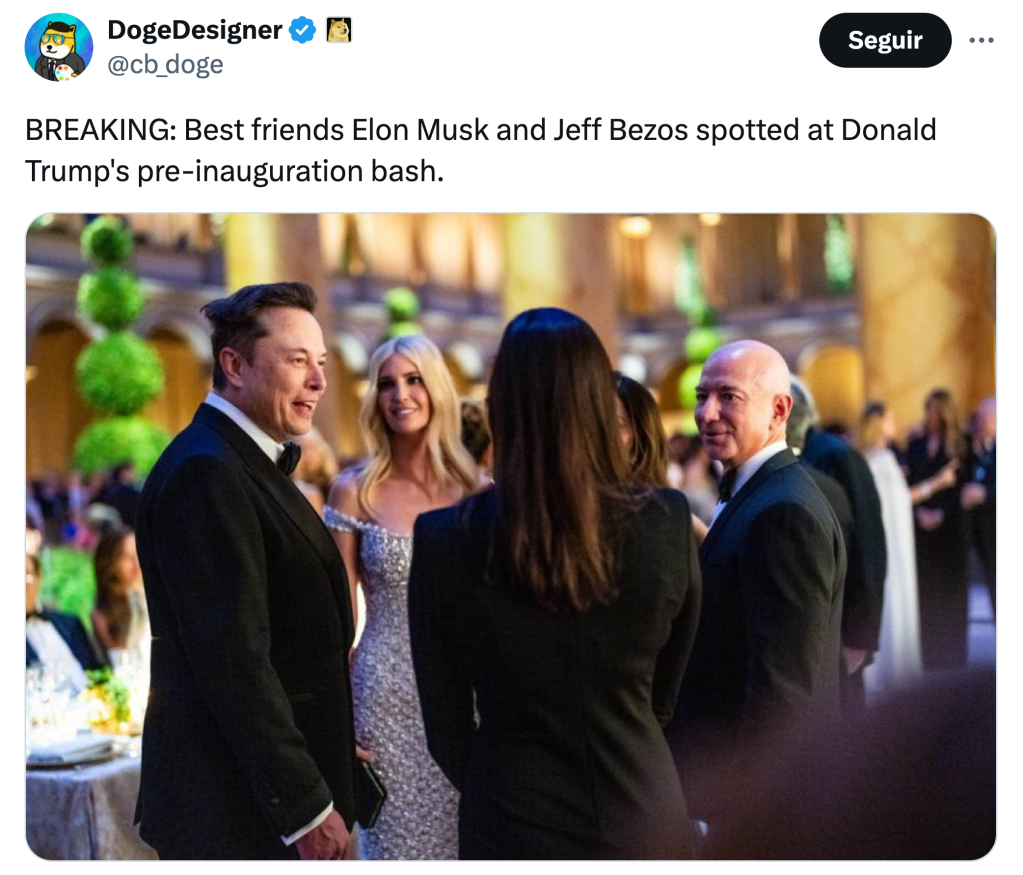Open the DogeDesigner profile avatar
Image resolution: width=1023 pixels, height=875 pixels.
(x=59, y=47)
